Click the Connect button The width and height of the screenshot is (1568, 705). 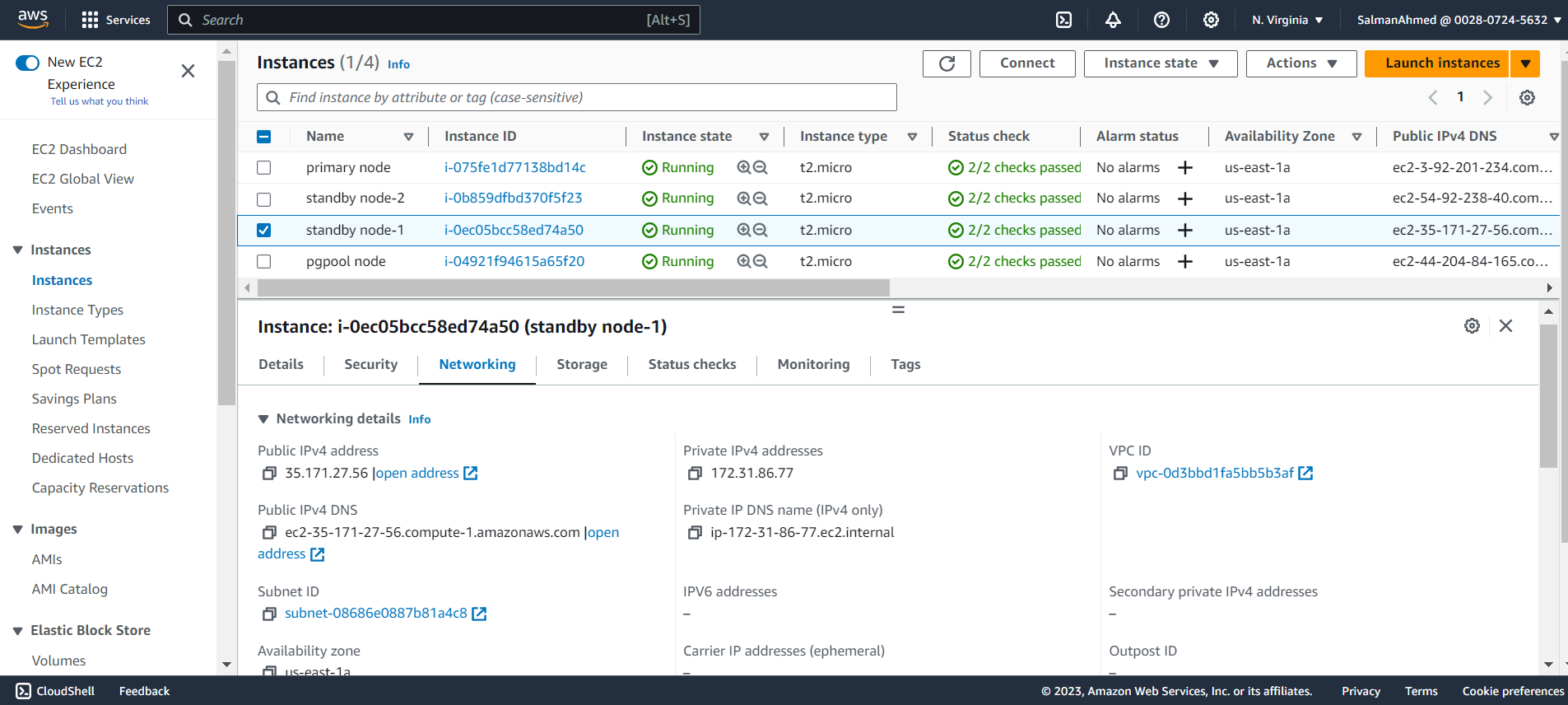(1027, 63)
